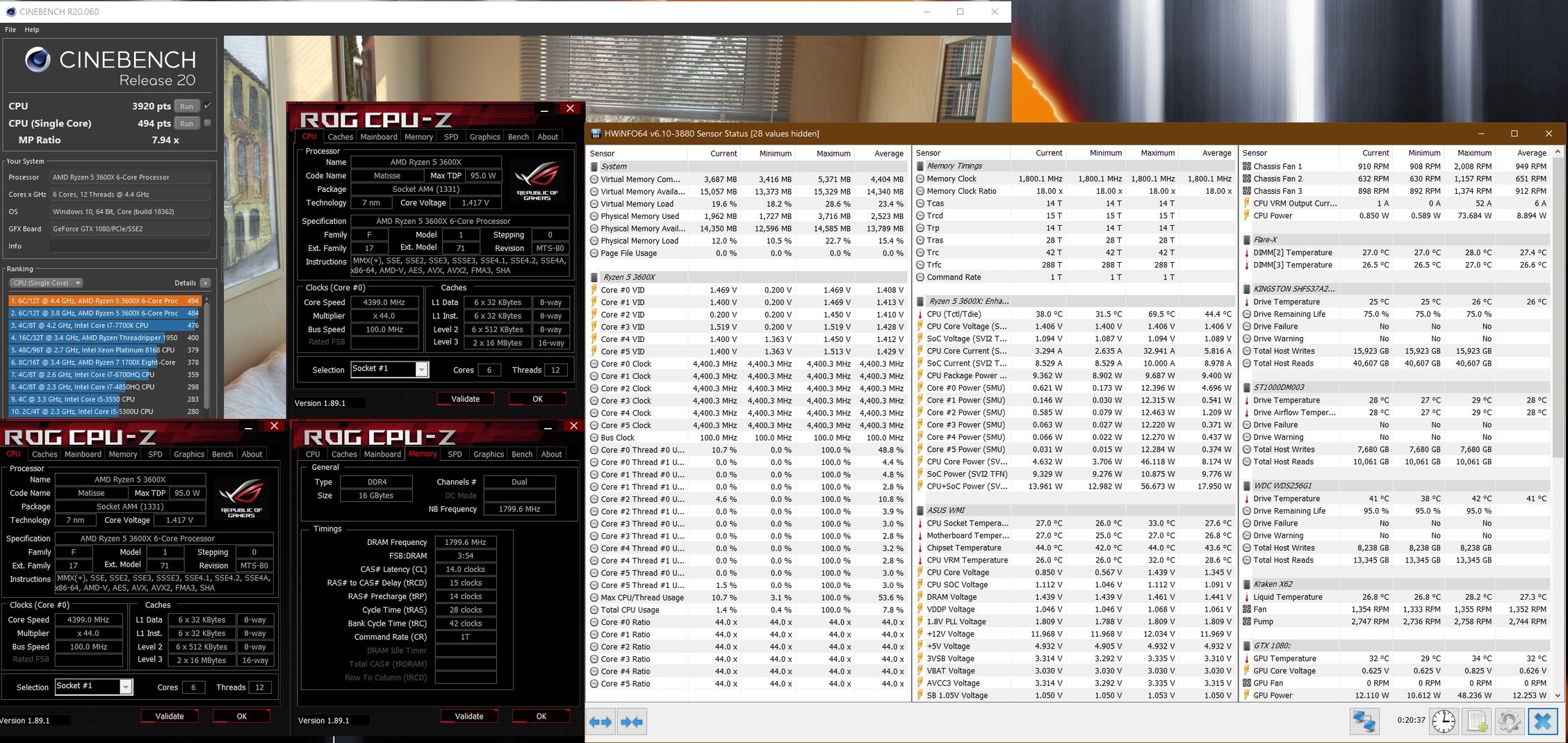Click HWiNFO expand columns arrows icon
The width and height of the screenshot is (1568, 743).
pos(601,722)
